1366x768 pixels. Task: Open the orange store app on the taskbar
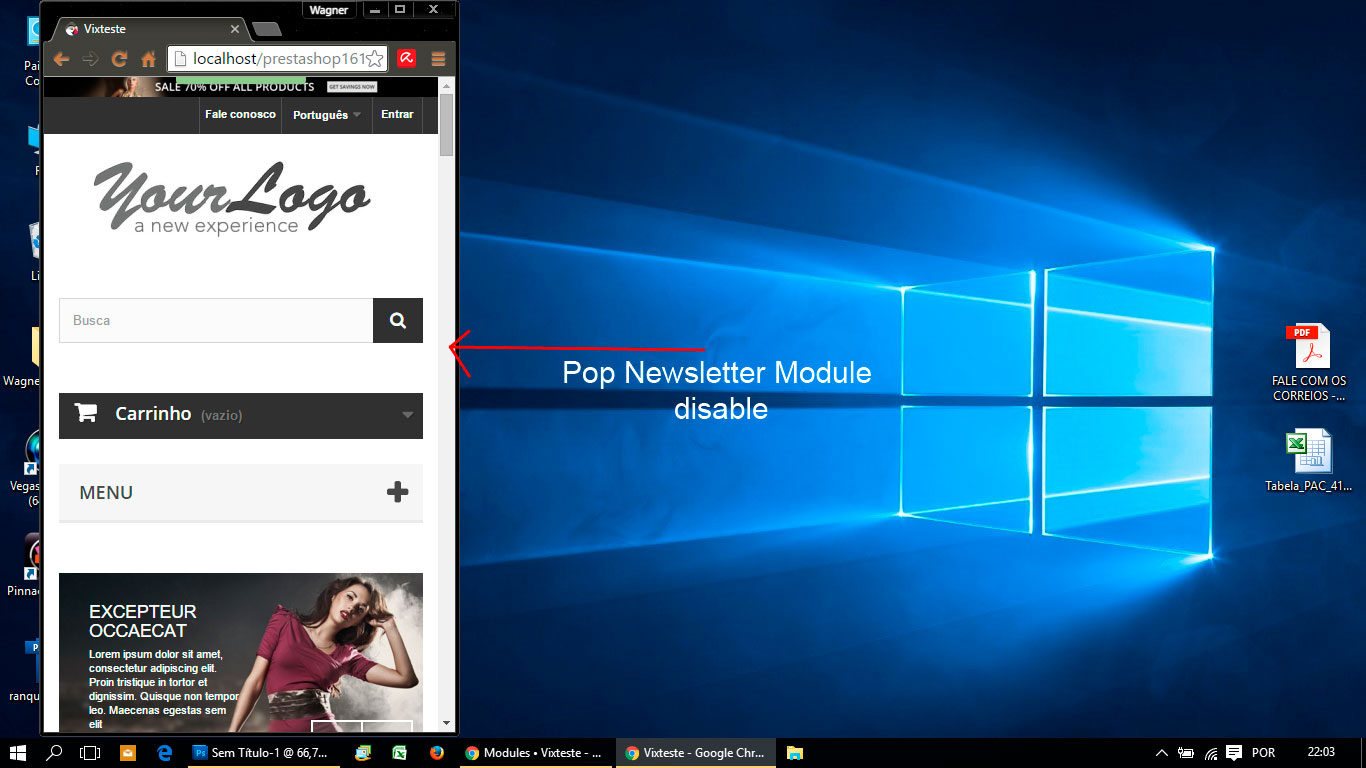[127, 753]
